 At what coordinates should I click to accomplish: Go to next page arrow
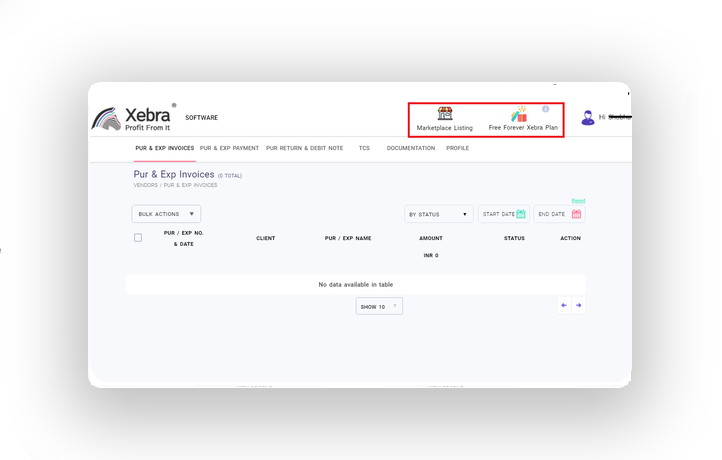pyautogui.click(x=578, y=306)
